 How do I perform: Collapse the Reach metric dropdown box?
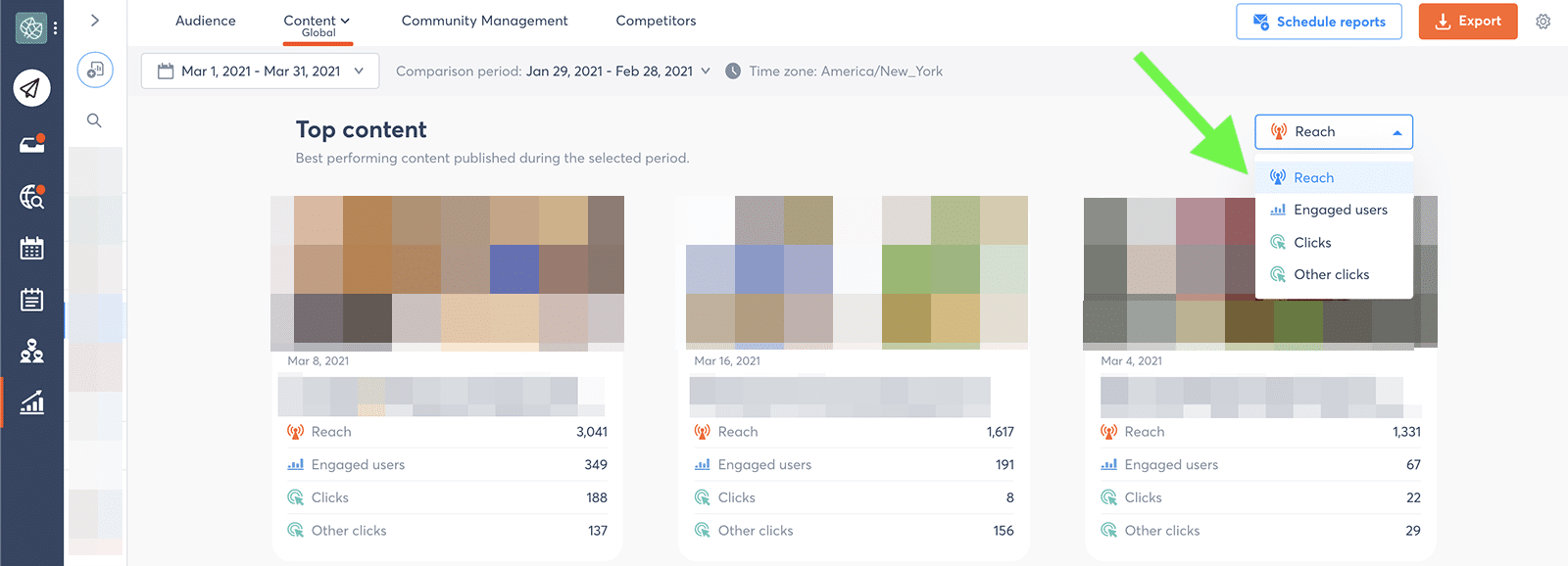click(1333, 132)
